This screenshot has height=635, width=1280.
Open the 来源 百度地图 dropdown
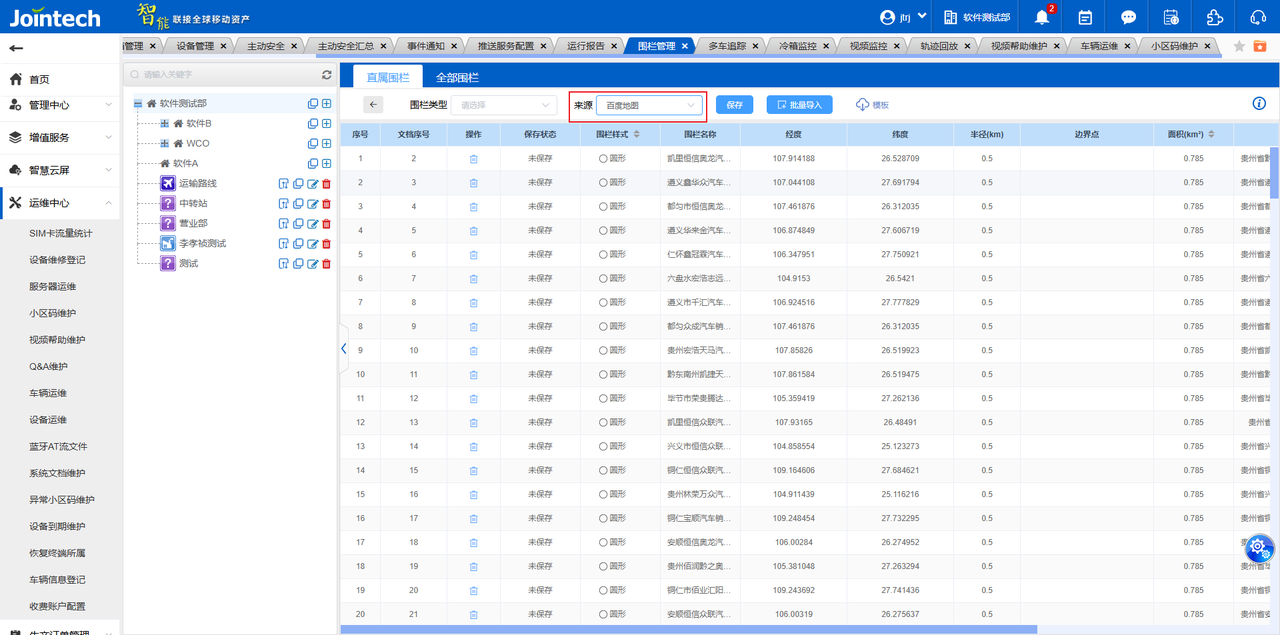click(x=649, y=105)
